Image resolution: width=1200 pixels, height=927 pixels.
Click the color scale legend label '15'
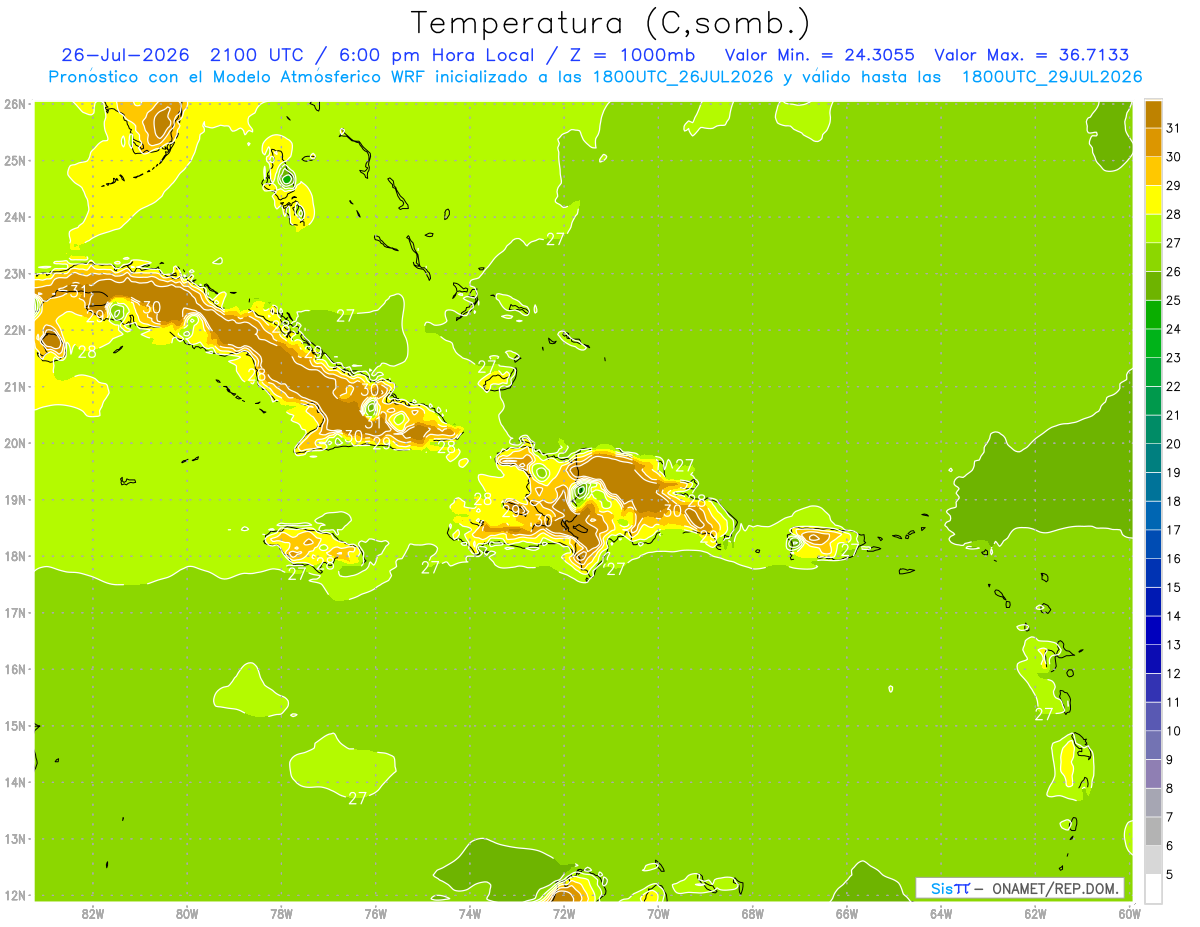click(1174, 587)
